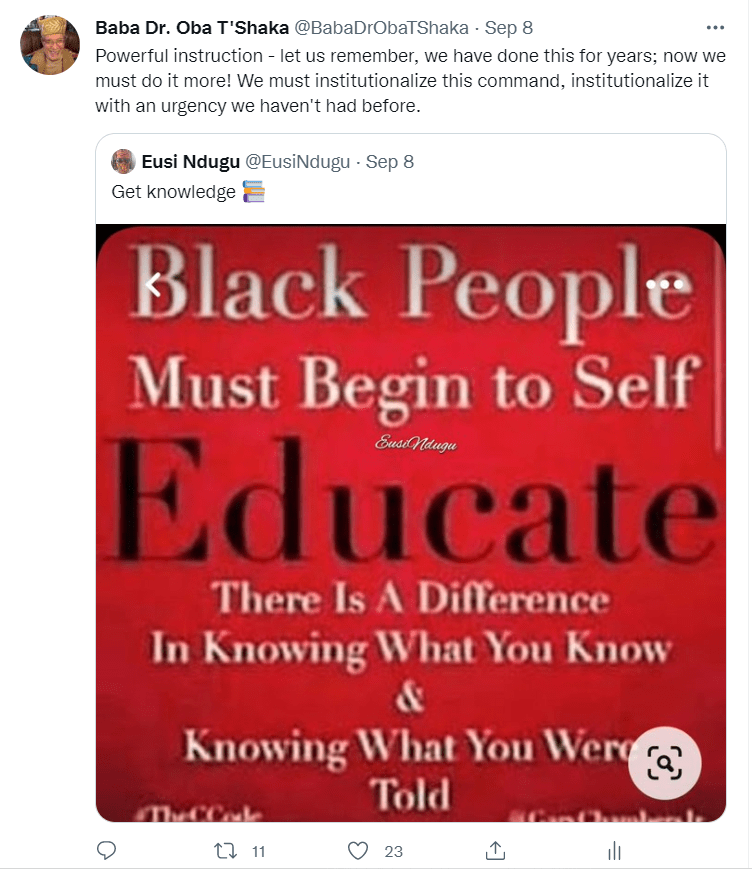
Task: Click the retweet count of 11
Action: click(x=258, y=851)
